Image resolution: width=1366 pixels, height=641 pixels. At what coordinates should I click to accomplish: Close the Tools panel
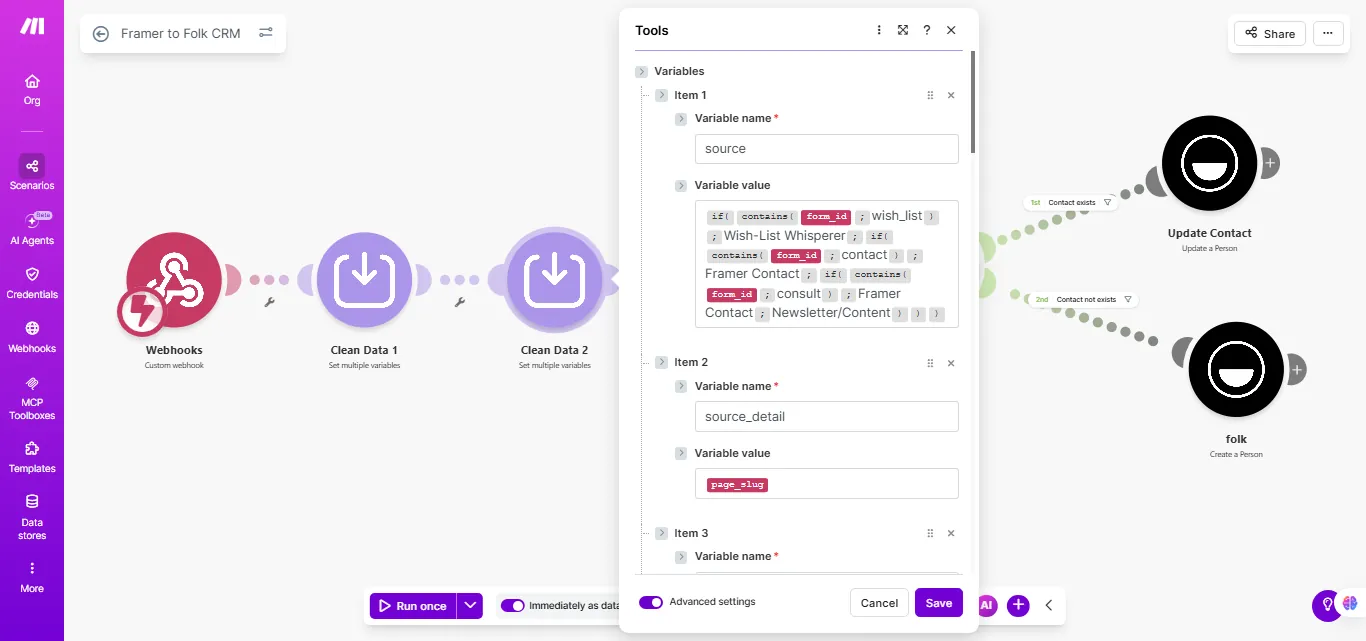951,30
